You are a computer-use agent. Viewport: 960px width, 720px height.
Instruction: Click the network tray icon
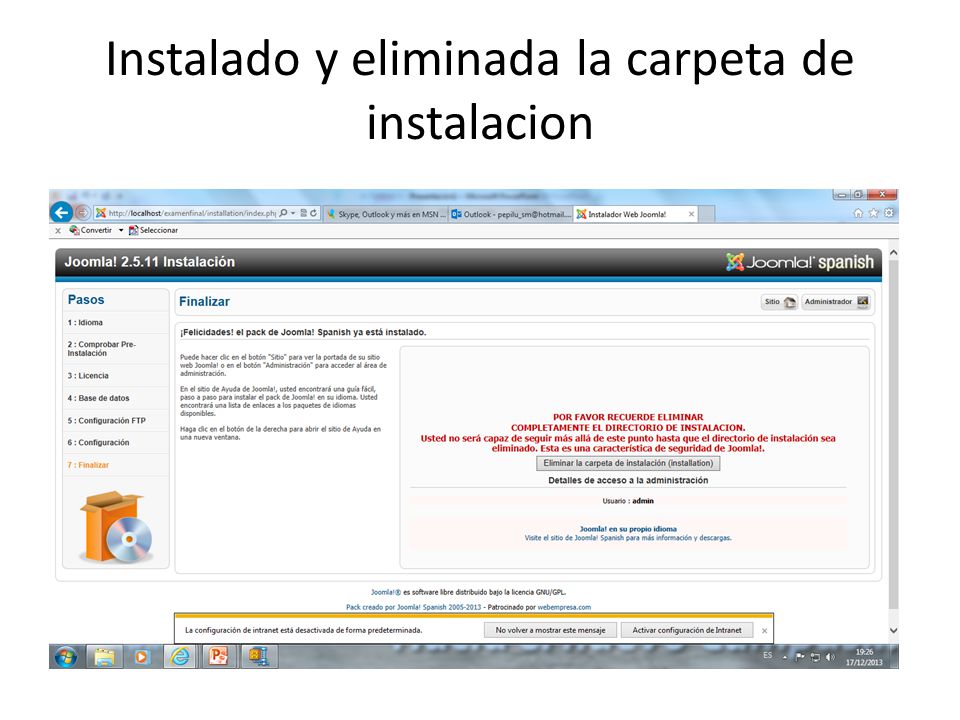click(815, 657)
